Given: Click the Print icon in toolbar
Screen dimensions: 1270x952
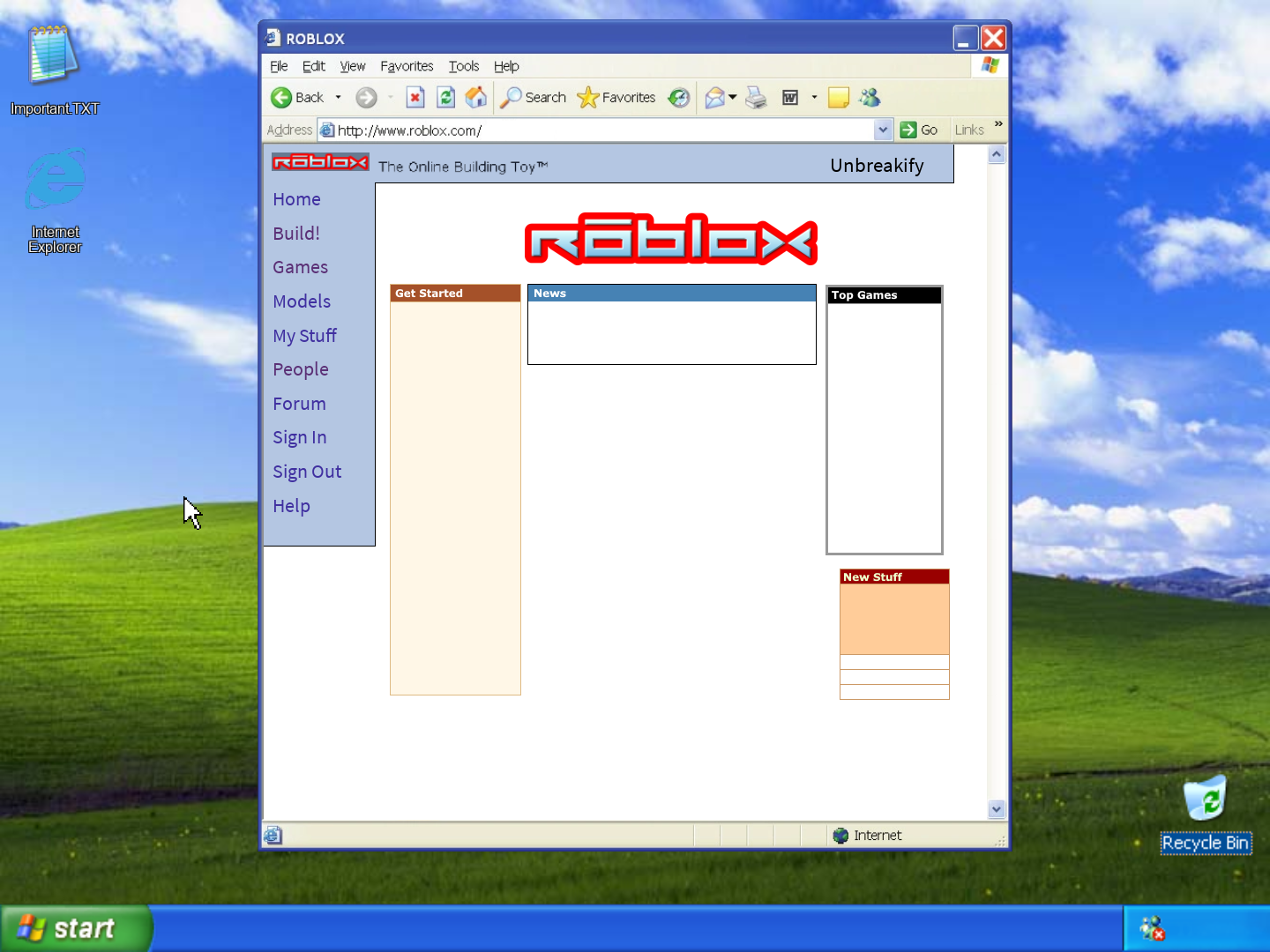Looking at the screenshot, I should (x=756, y=98).
